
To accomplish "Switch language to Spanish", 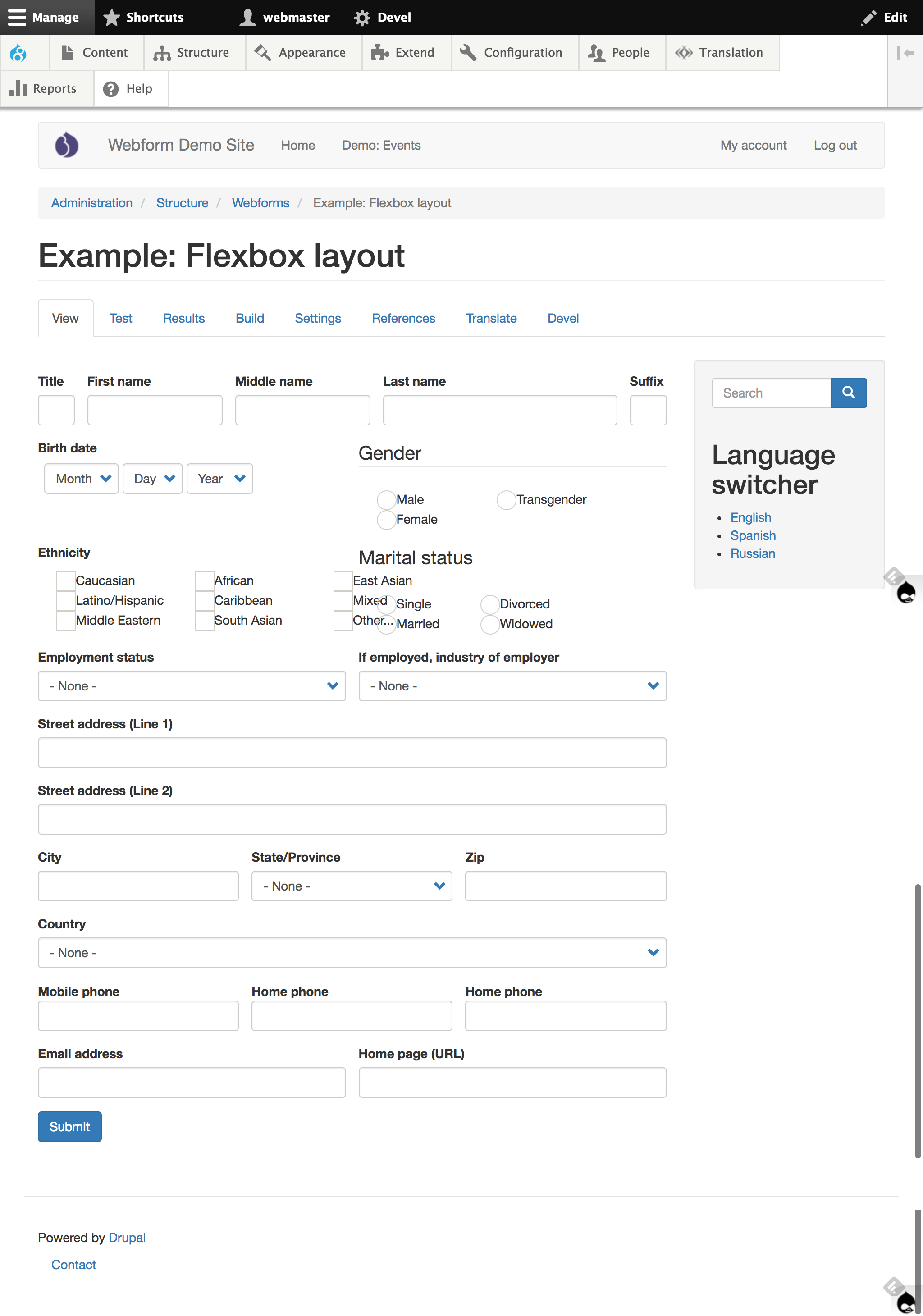I will tap(753, 535).
